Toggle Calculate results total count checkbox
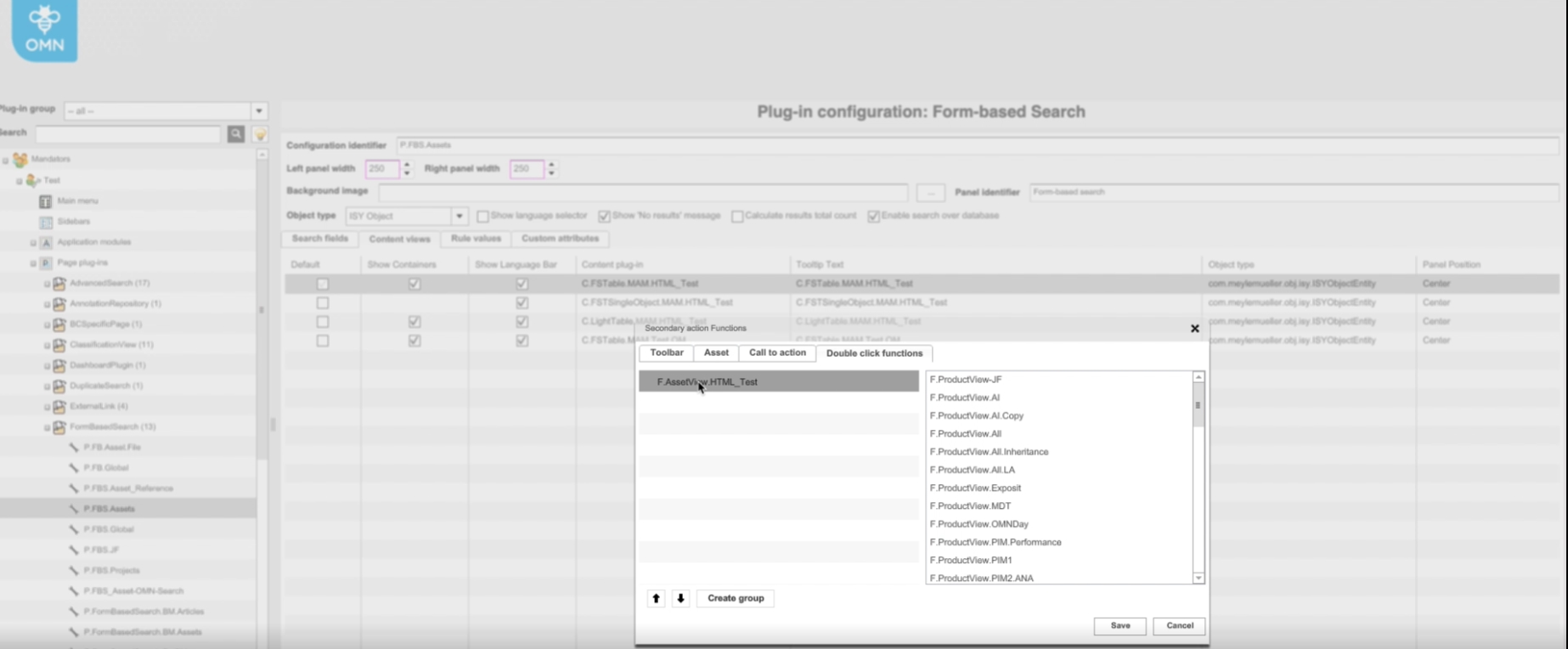This screenshot has width=1568, height=649. tap(737, 217)
